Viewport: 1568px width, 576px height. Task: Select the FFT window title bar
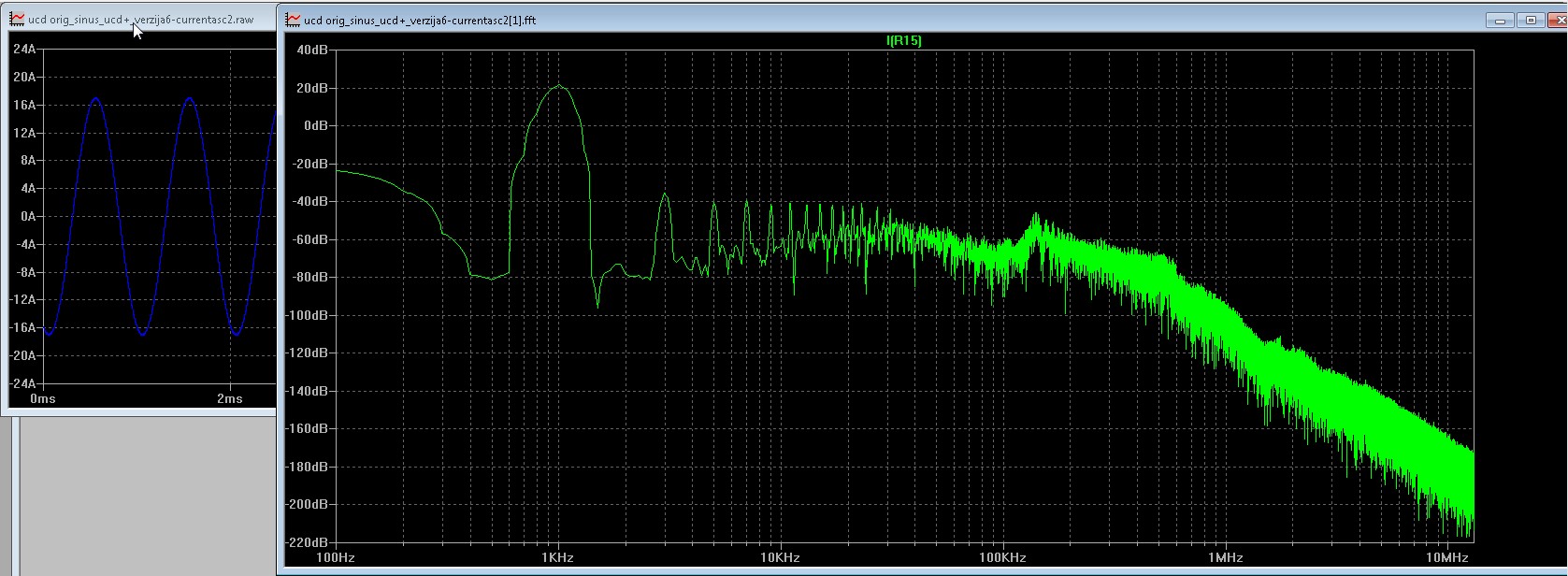(x=923, y=20)
